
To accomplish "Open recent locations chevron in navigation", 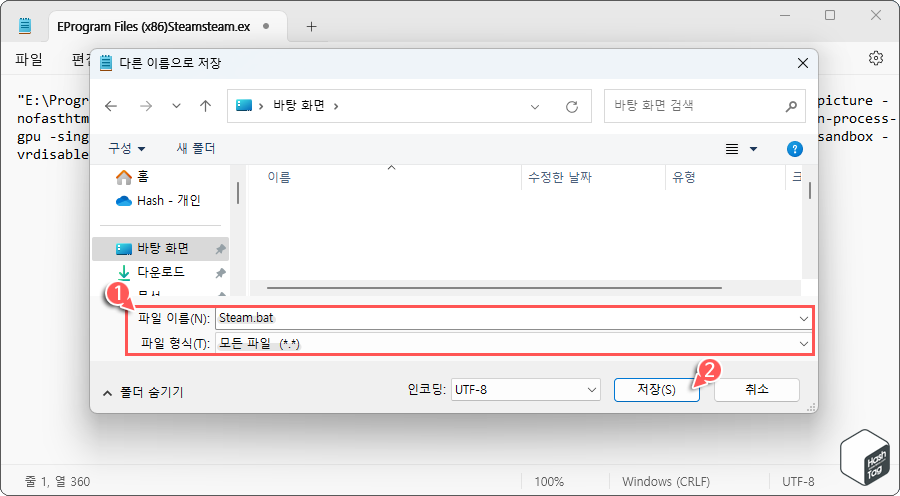I will tap(176, 106).
